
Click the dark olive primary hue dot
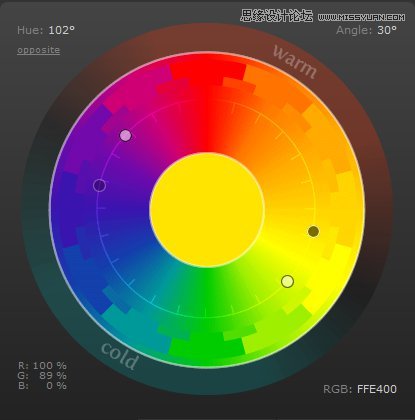(x=313, y=231)
